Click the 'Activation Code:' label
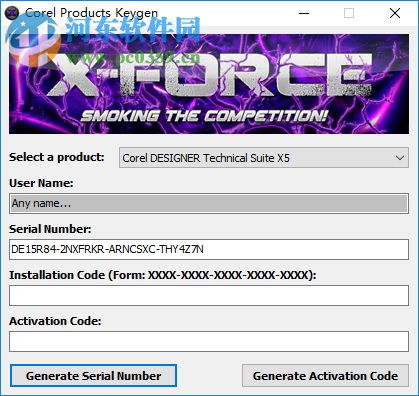 [55, 321]
